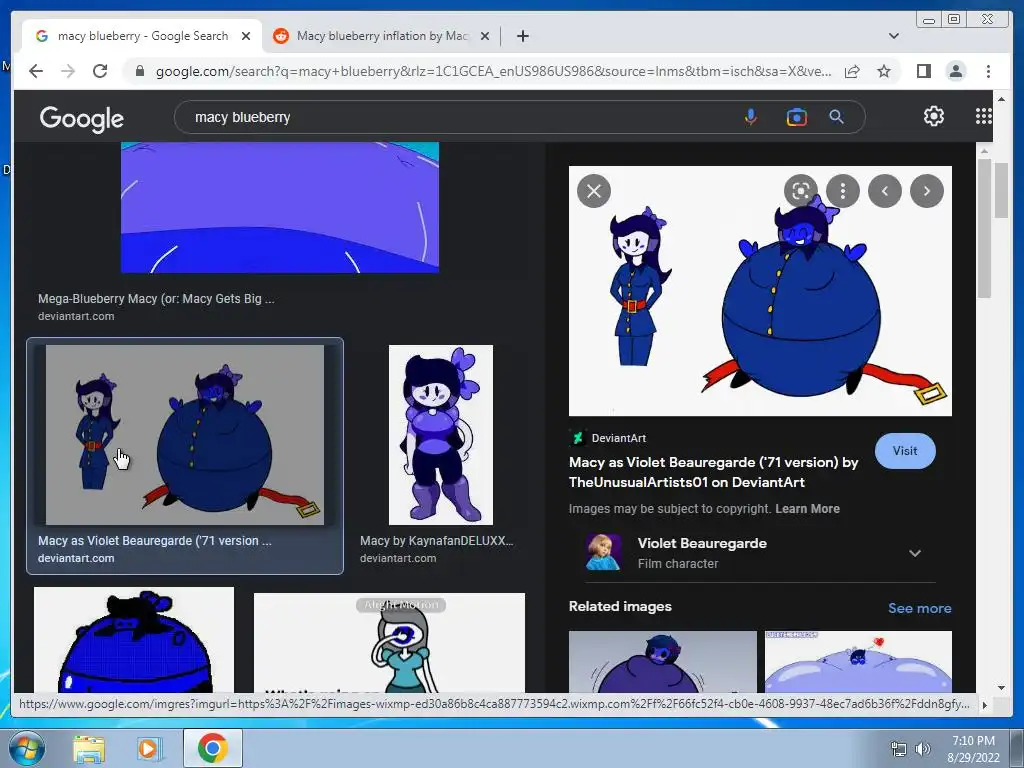Show previous image in preview
This screenshot has width=1024, height=768.
tap(885, 191)
